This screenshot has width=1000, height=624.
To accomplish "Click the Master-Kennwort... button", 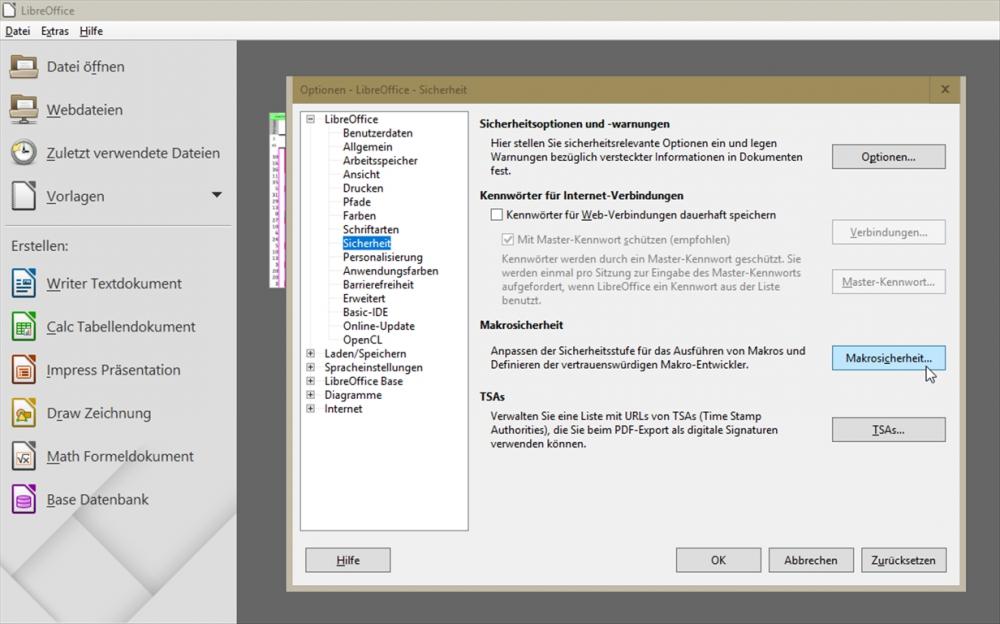I will click(888, 282).
